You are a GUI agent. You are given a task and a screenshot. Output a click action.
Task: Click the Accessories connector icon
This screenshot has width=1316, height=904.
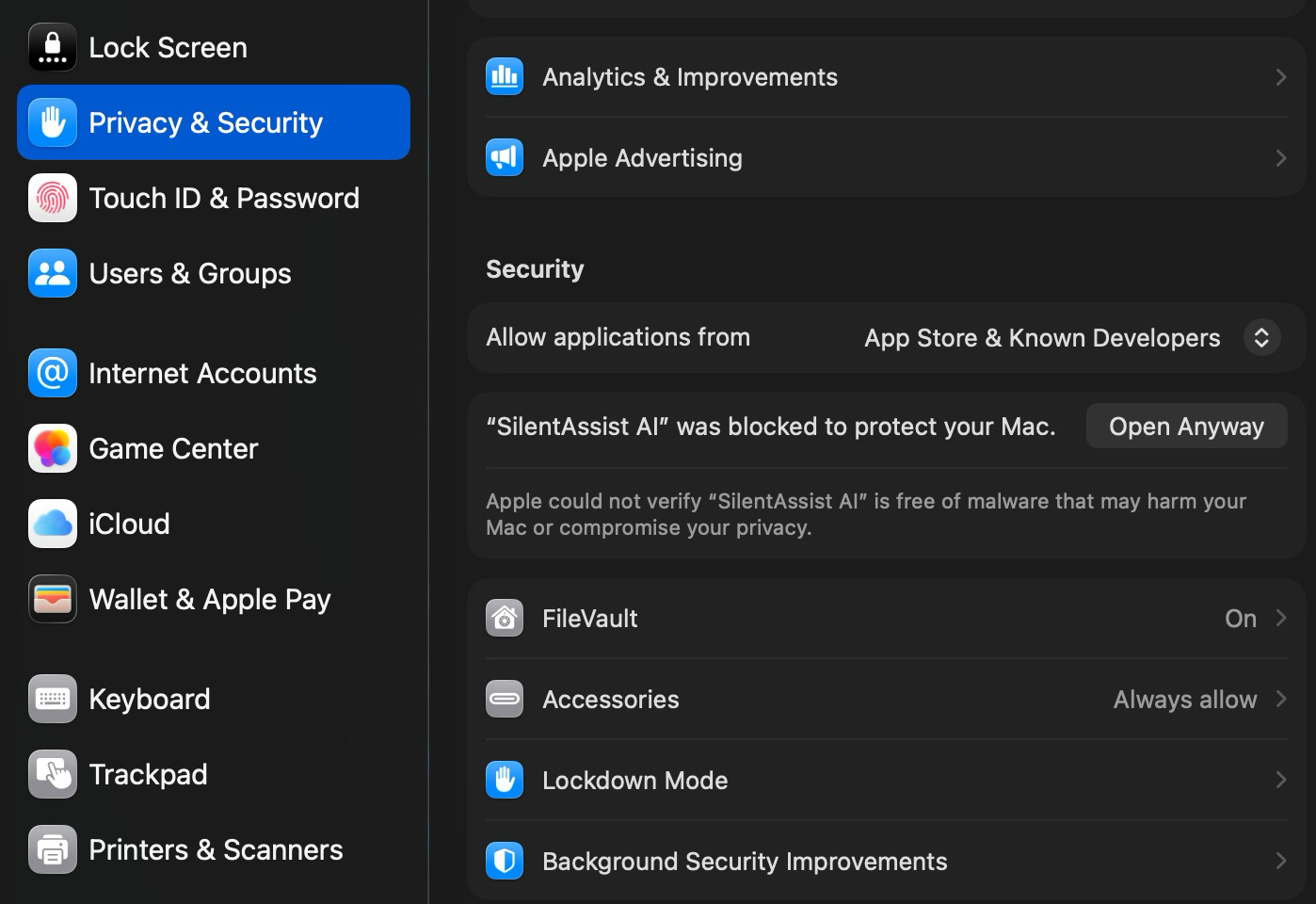pyautogui.click(x=505, y=699)
